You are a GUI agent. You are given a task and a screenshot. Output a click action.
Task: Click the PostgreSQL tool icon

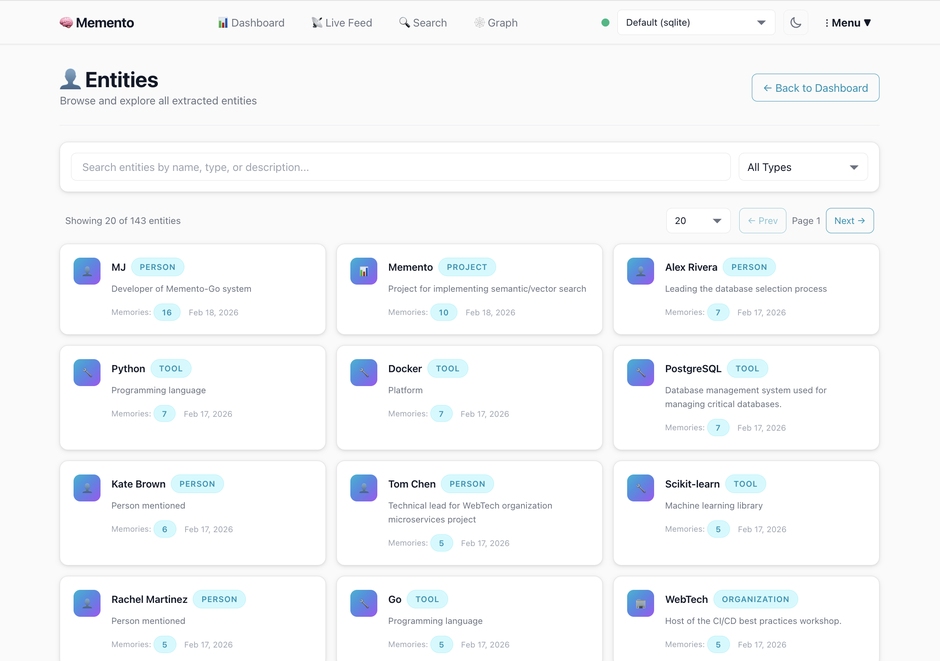(x=640, y=372)
